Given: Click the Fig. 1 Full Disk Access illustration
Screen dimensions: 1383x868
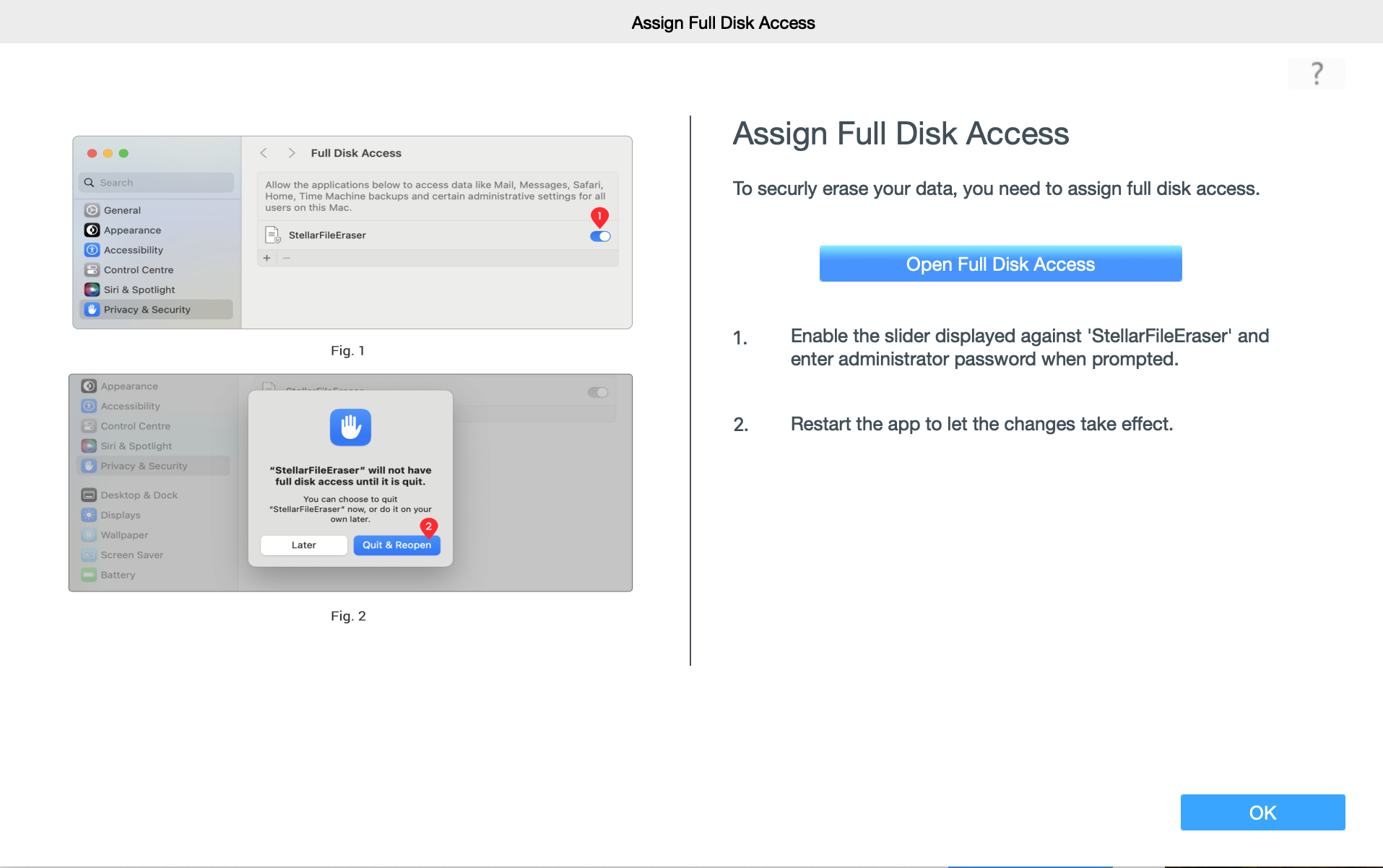Looking at the screenshot, I should tap(352, 233).
